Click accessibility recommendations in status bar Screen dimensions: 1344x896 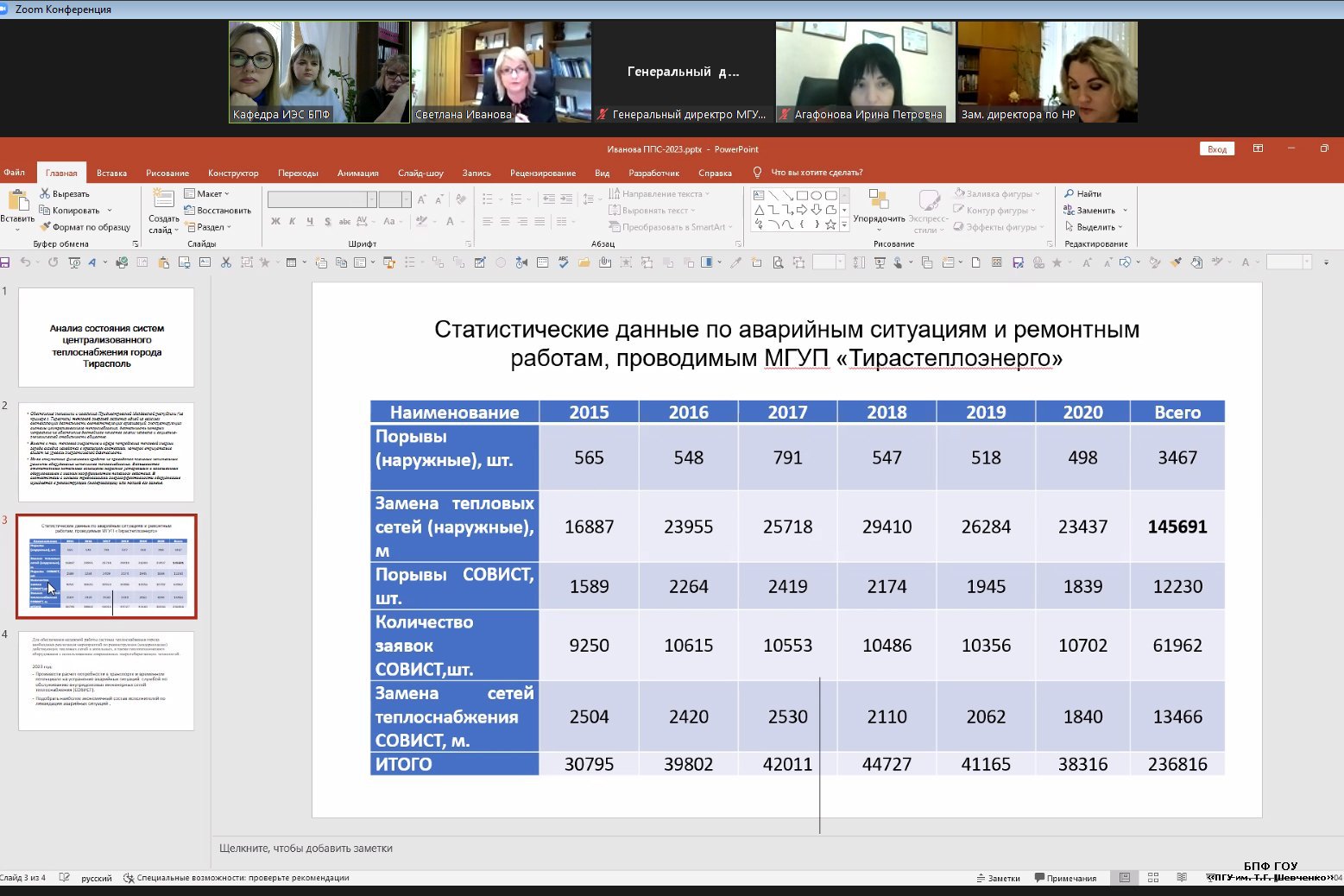tap(237, 878)
